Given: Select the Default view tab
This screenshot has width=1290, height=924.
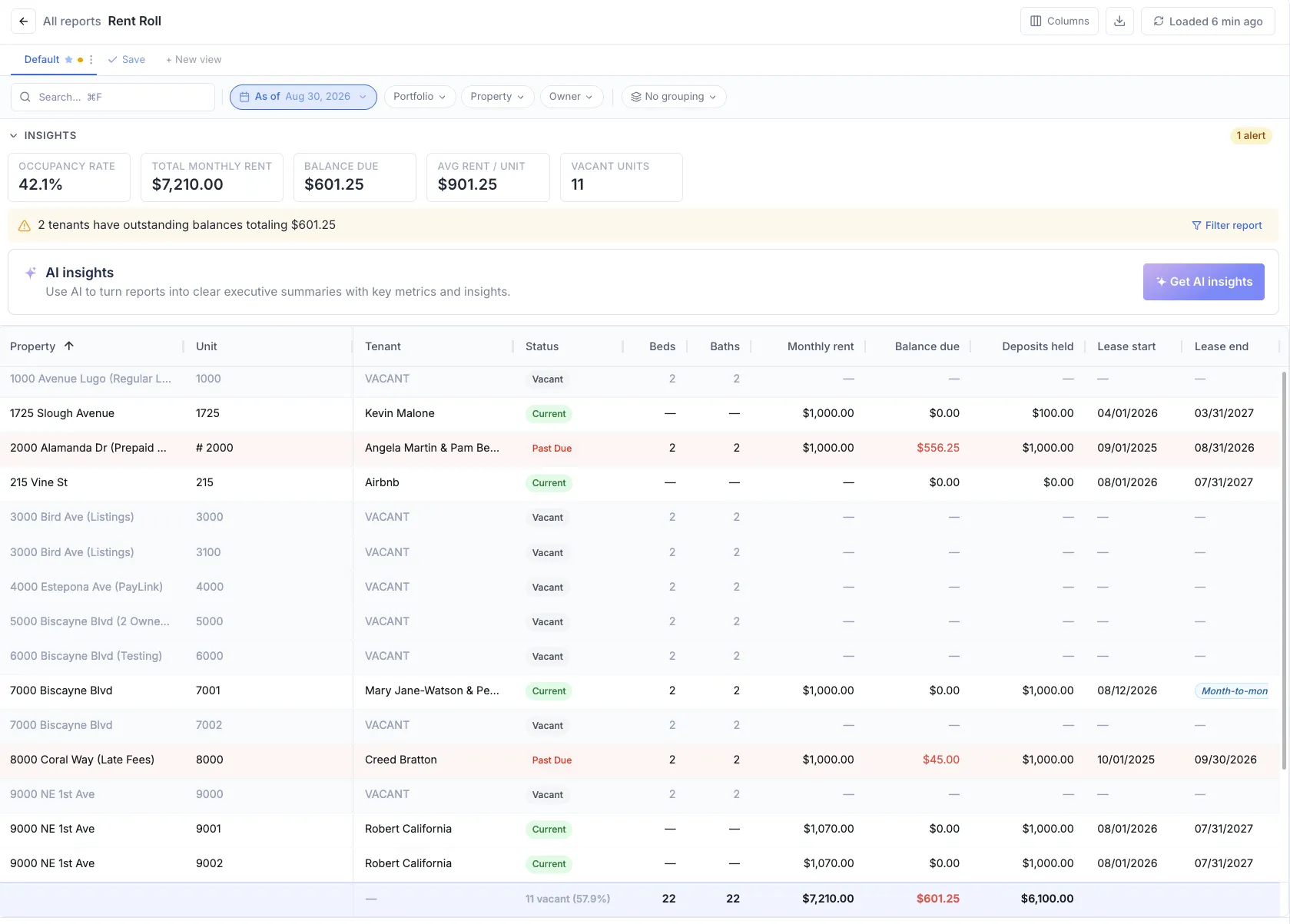Looking at the screenshot, I should 41,60.
